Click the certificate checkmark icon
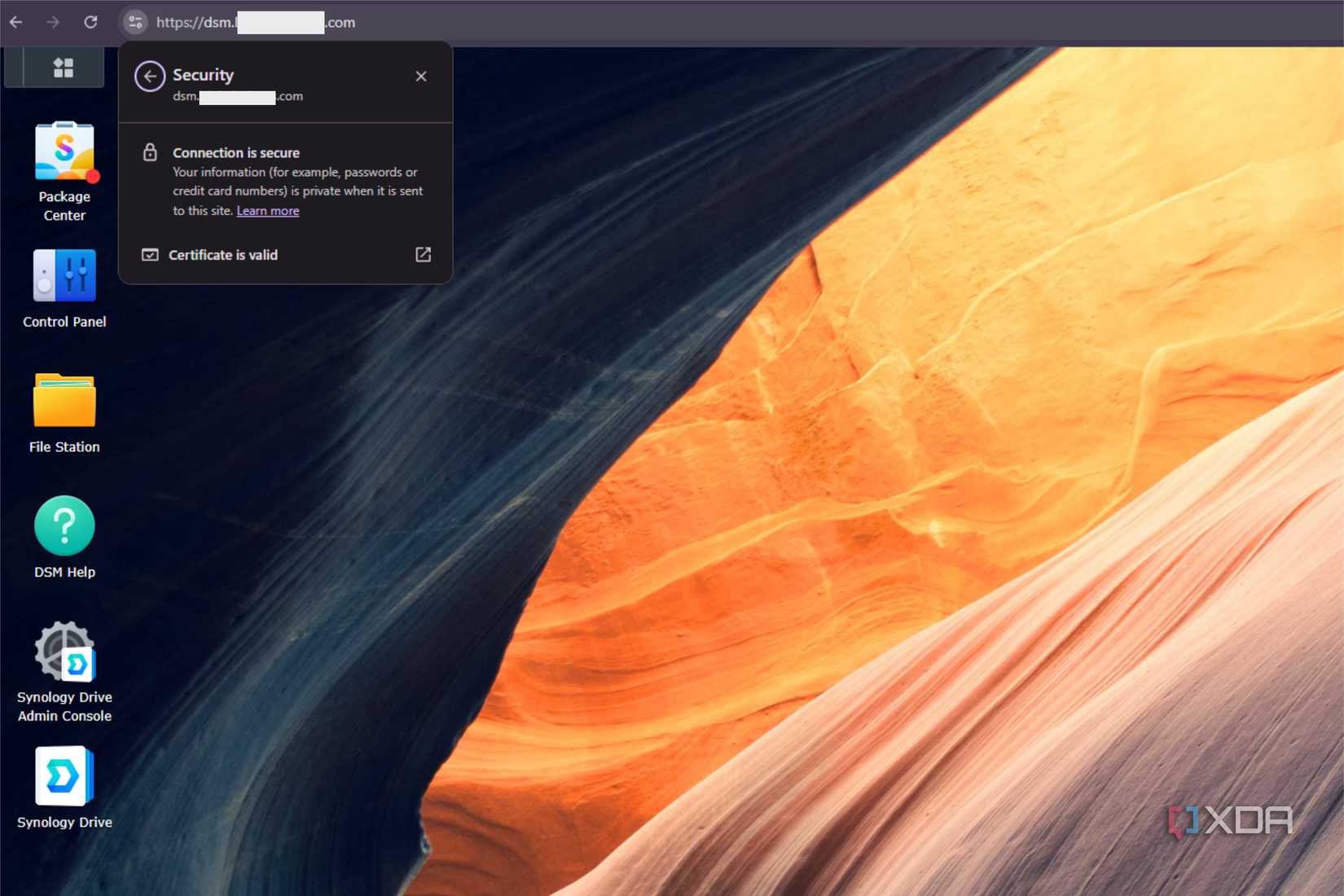This screenshot has height=896, width=1344. [x=150, y=255]
